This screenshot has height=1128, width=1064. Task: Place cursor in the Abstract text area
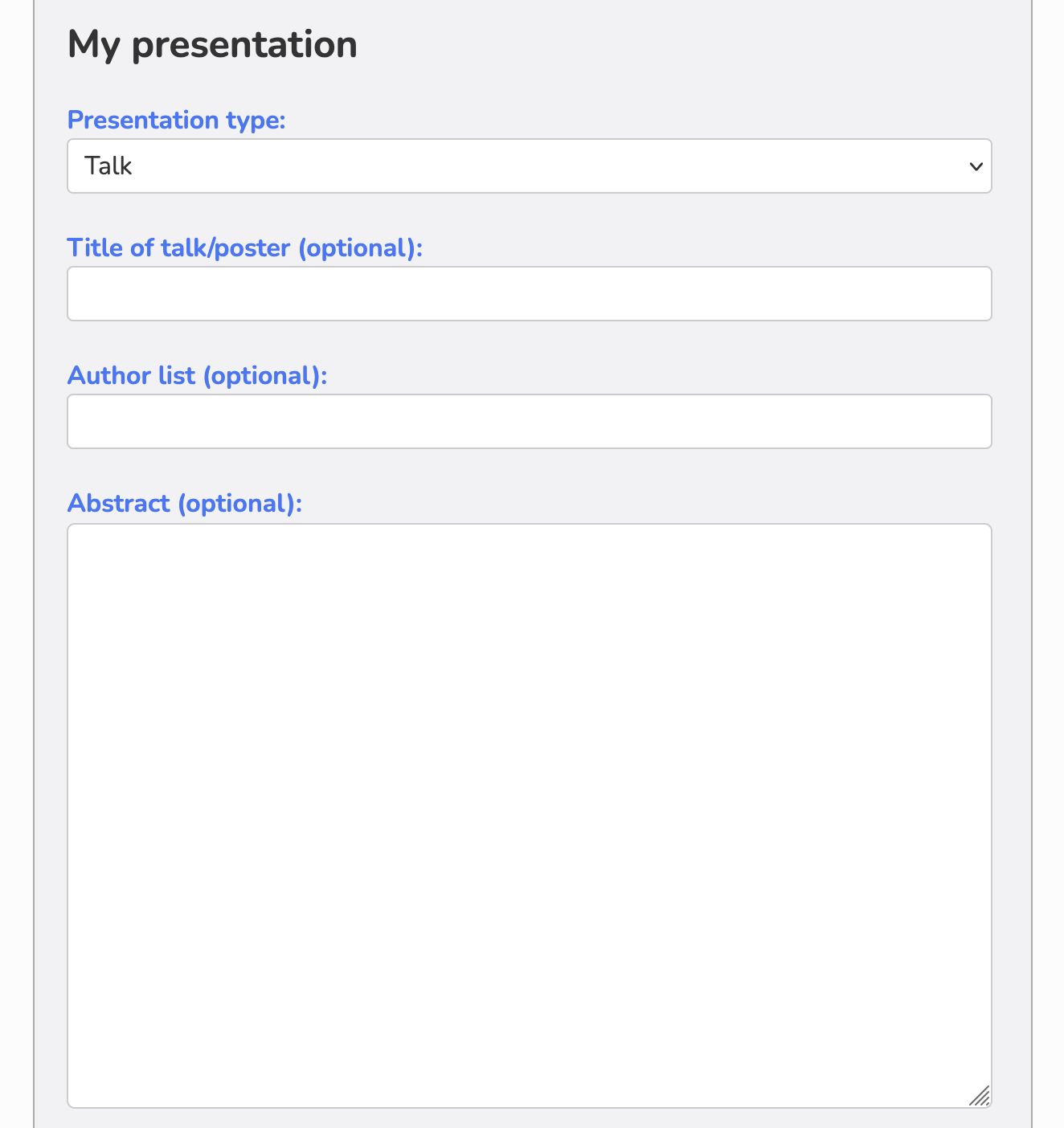coord(530,816)
